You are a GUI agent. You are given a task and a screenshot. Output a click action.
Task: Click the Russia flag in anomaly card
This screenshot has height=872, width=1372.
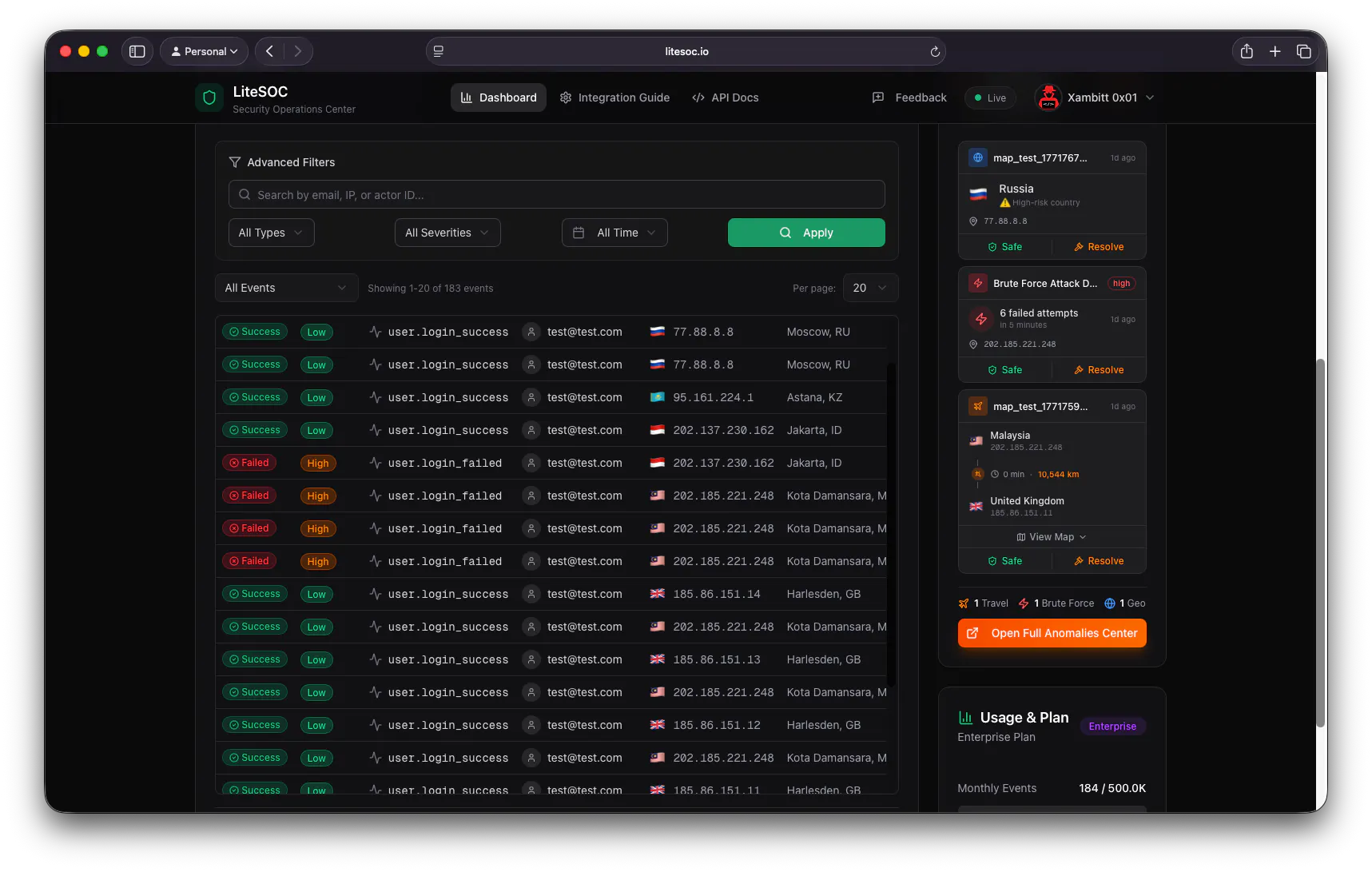(978, 194)
